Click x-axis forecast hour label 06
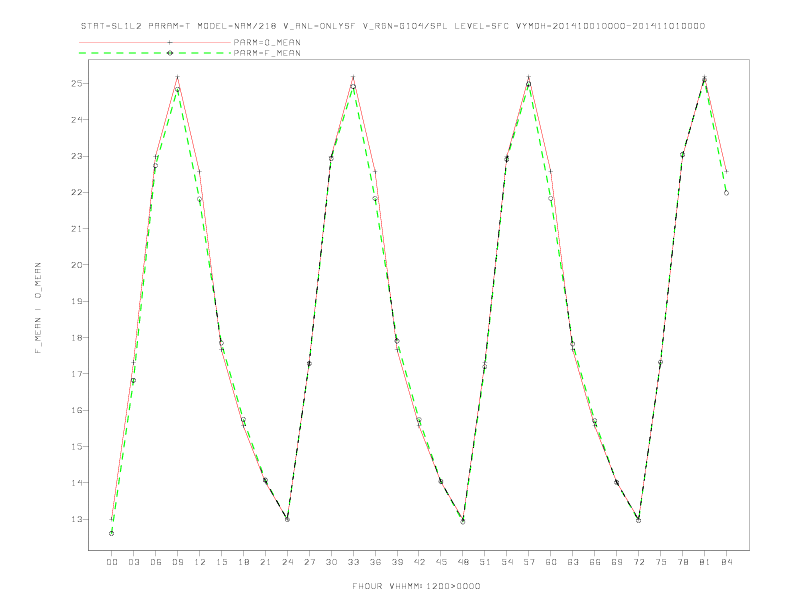The height and width of the screenshot is (612, 792). 156,562
